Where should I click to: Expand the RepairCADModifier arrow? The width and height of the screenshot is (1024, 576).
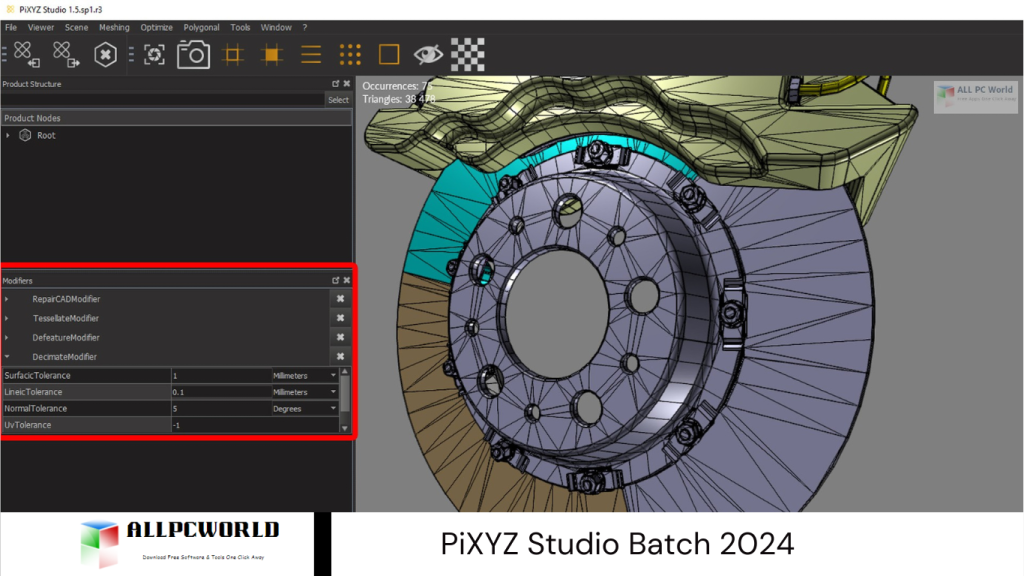(7, 299)
